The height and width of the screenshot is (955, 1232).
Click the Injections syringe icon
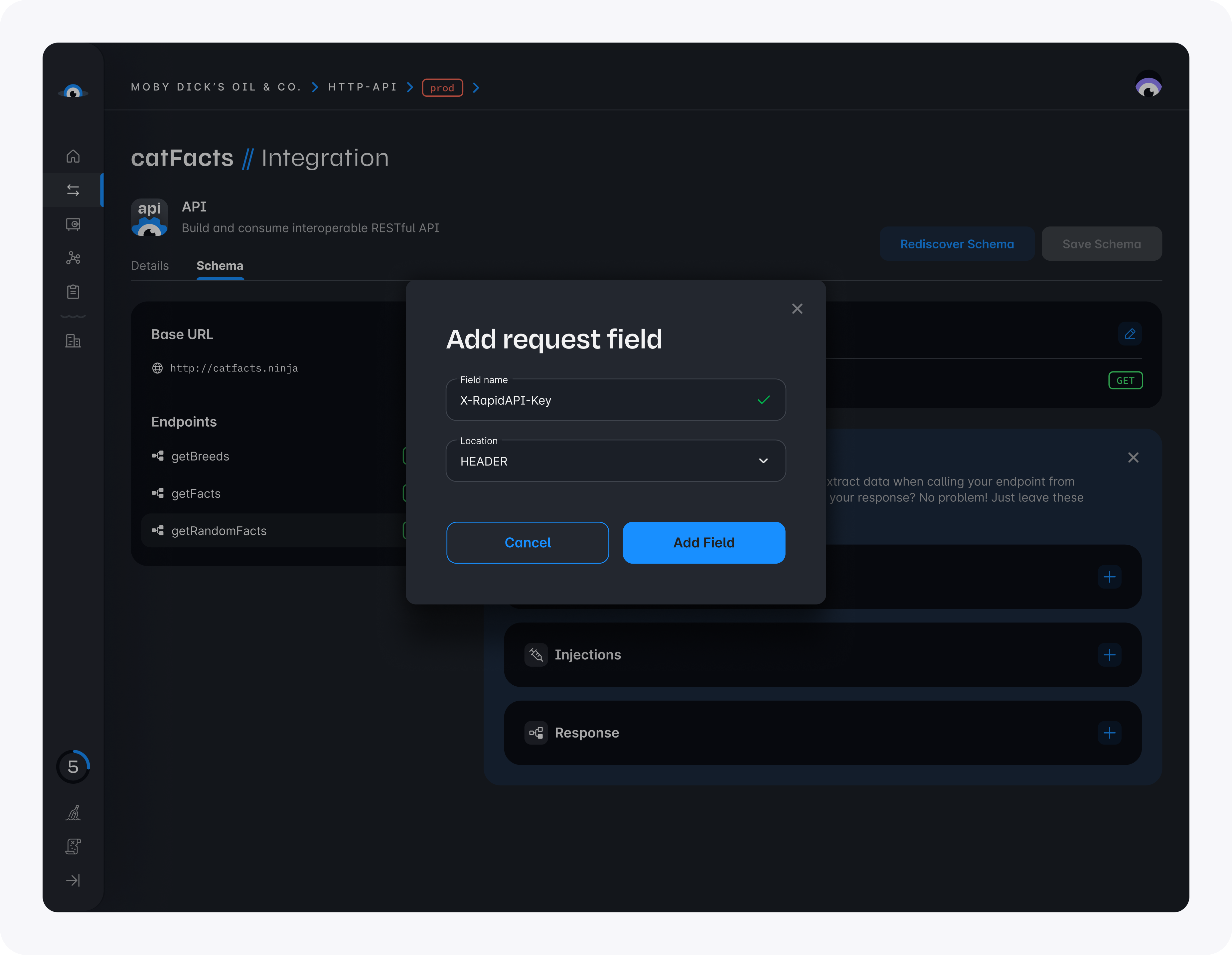[x=536, y=655]
